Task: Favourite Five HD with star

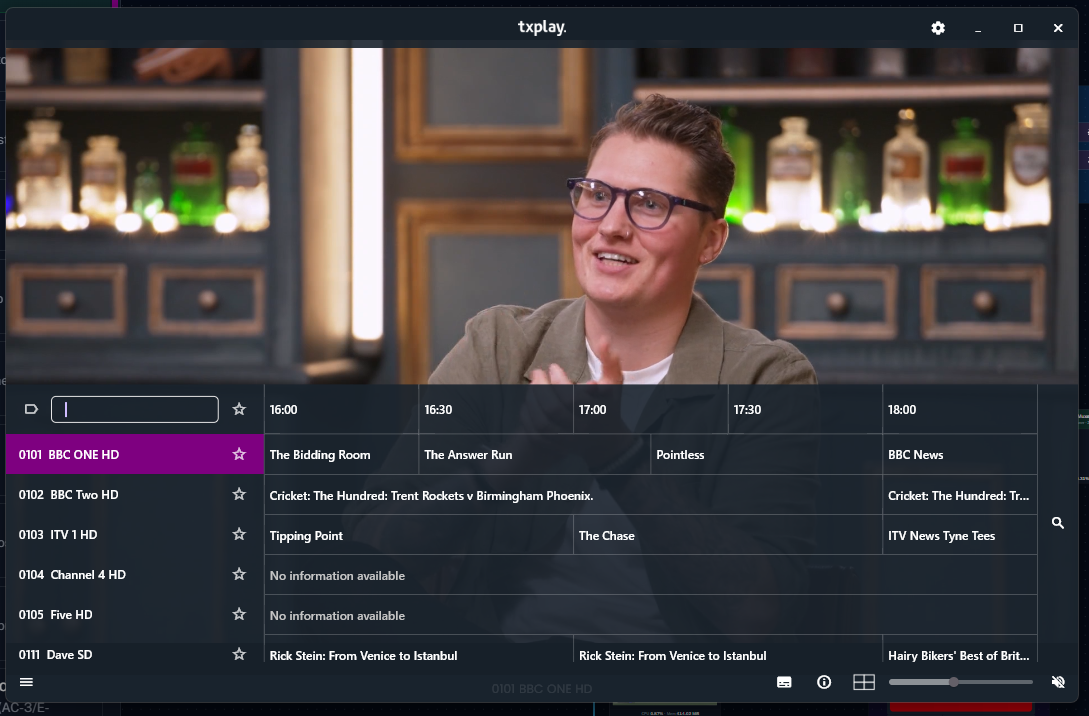Action: [x=239, y=614]
